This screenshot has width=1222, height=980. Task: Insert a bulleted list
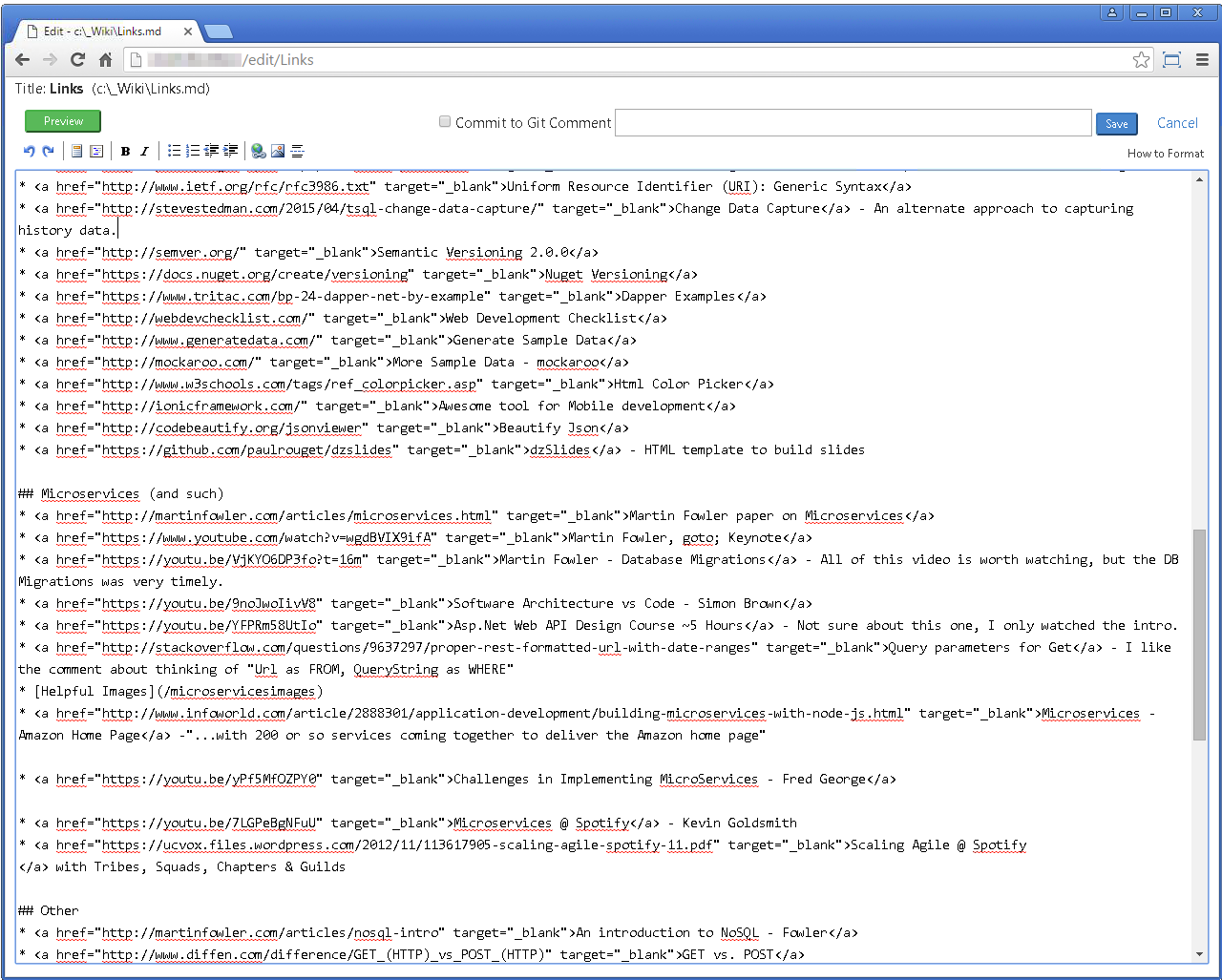(x=174, y=151)
